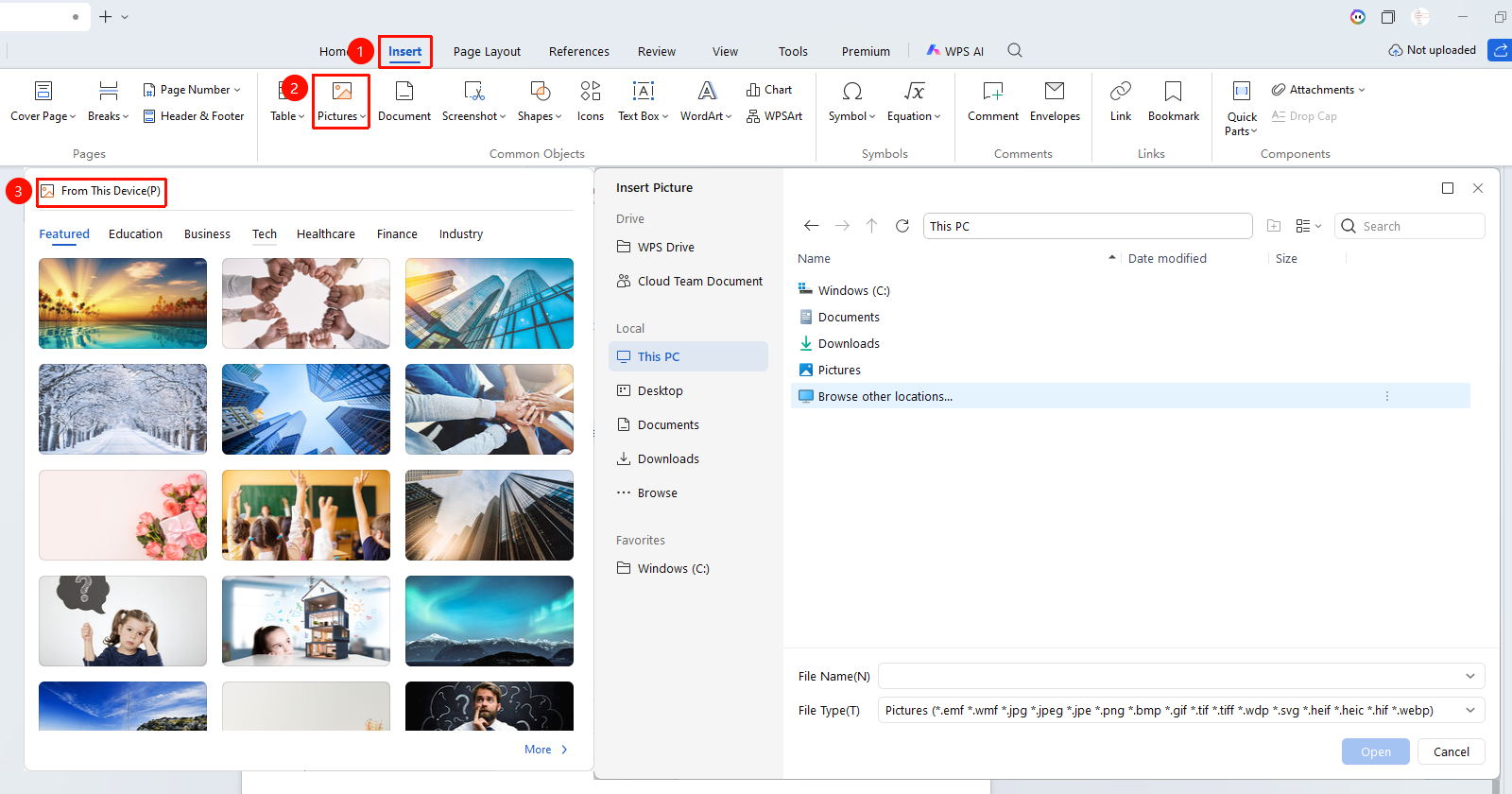Open Cloud Team Document location
This screenshot has height=794, width=1512.
[688, 281]
